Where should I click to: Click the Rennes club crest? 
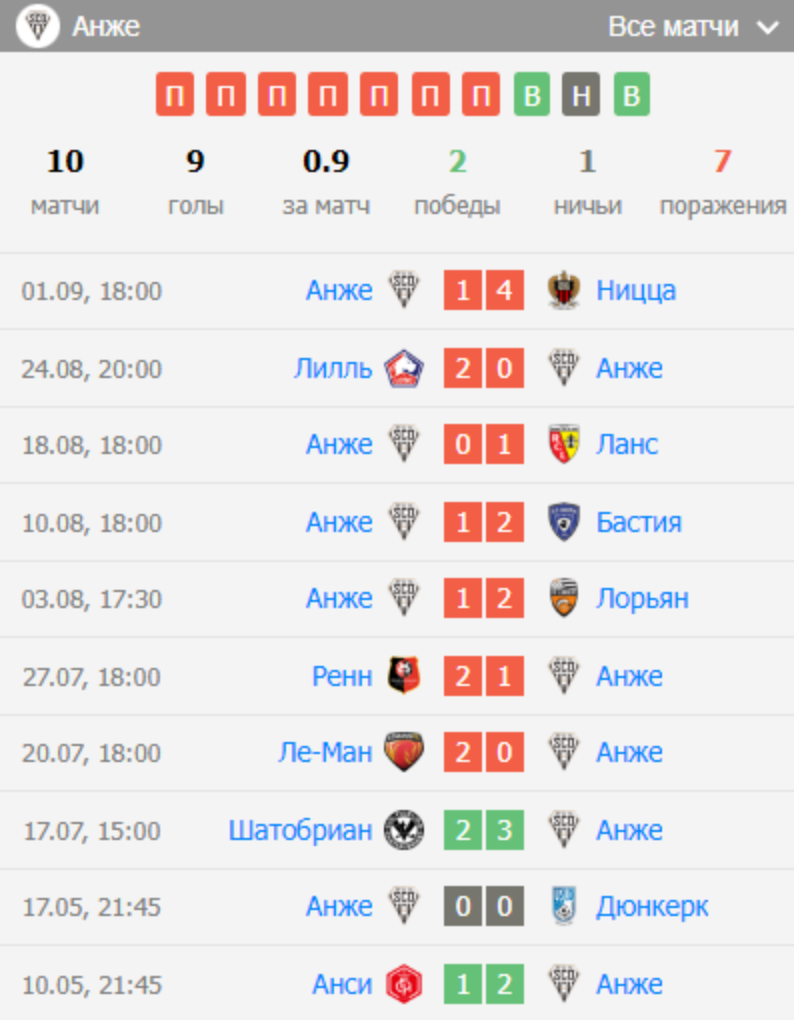[x=404, y=677]
